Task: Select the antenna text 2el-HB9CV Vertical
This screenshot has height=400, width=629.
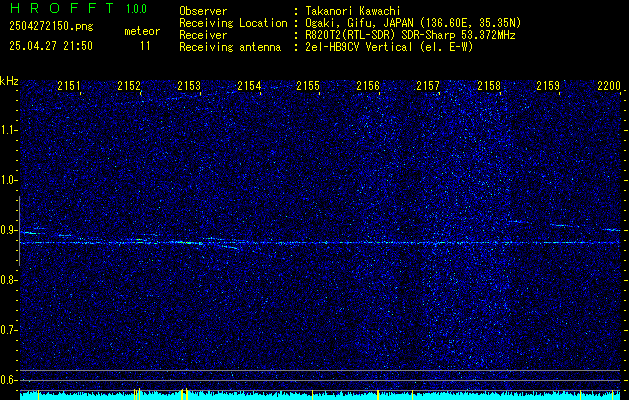Action: point(359,47)
